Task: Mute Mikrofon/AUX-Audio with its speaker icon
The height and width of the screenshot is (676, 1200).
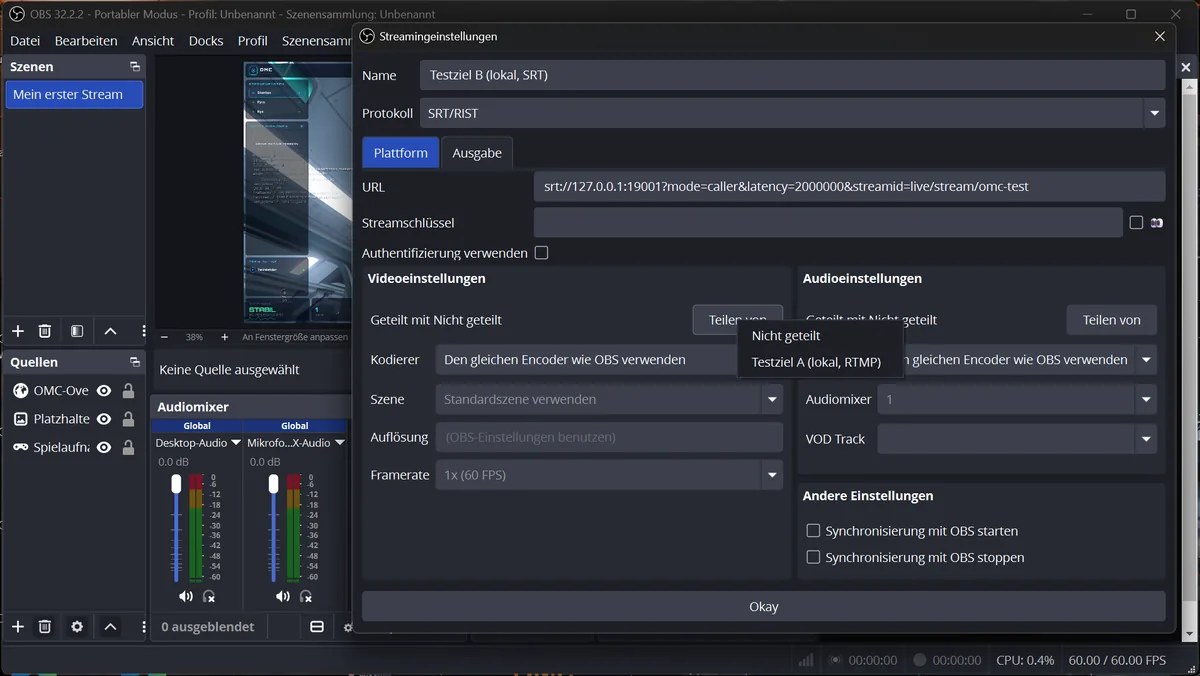Action: click(x=283, y=596)
